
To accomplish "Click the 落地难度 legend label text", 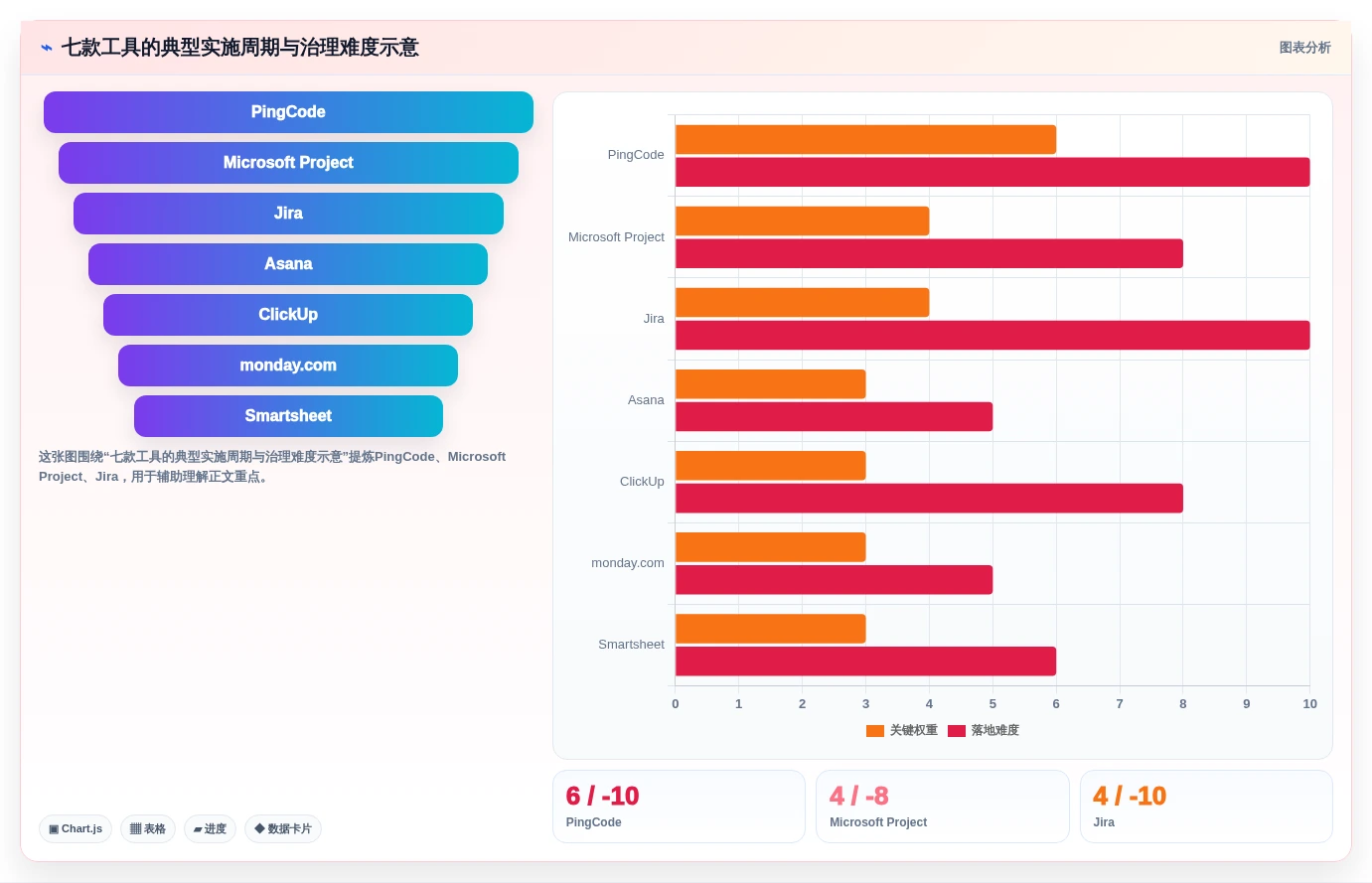I will click(995, 731).
